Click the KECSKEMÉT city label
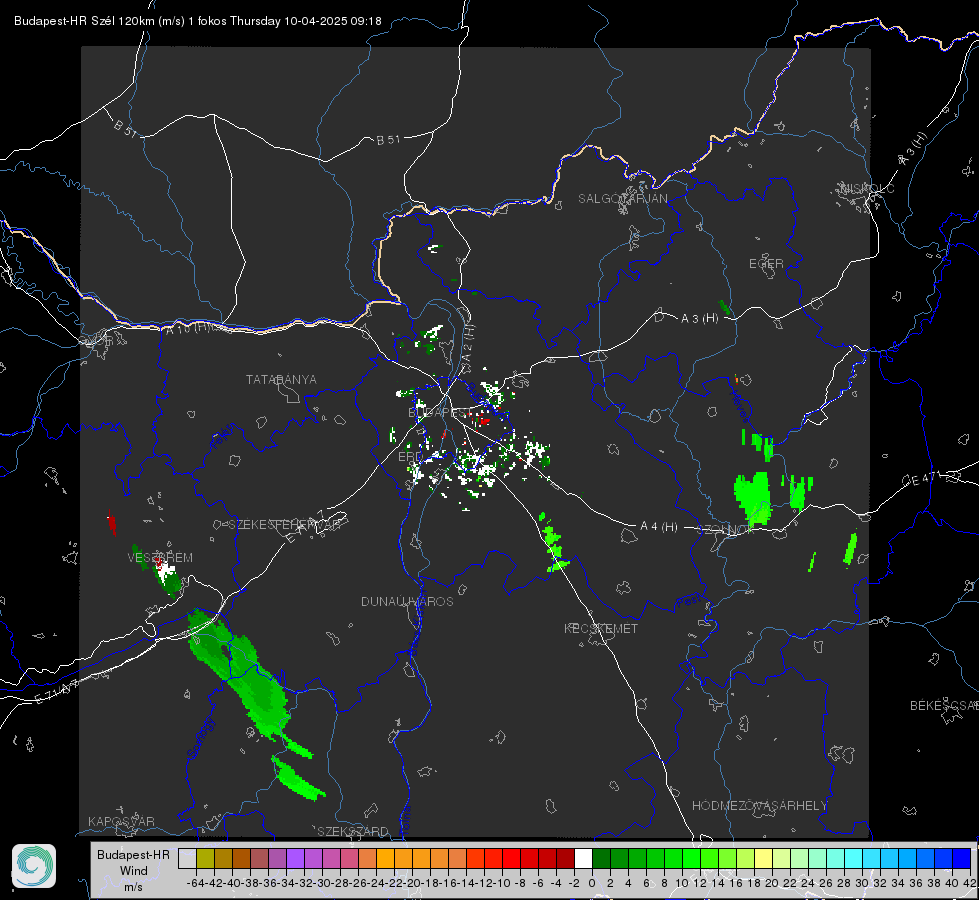 (601, 628)
